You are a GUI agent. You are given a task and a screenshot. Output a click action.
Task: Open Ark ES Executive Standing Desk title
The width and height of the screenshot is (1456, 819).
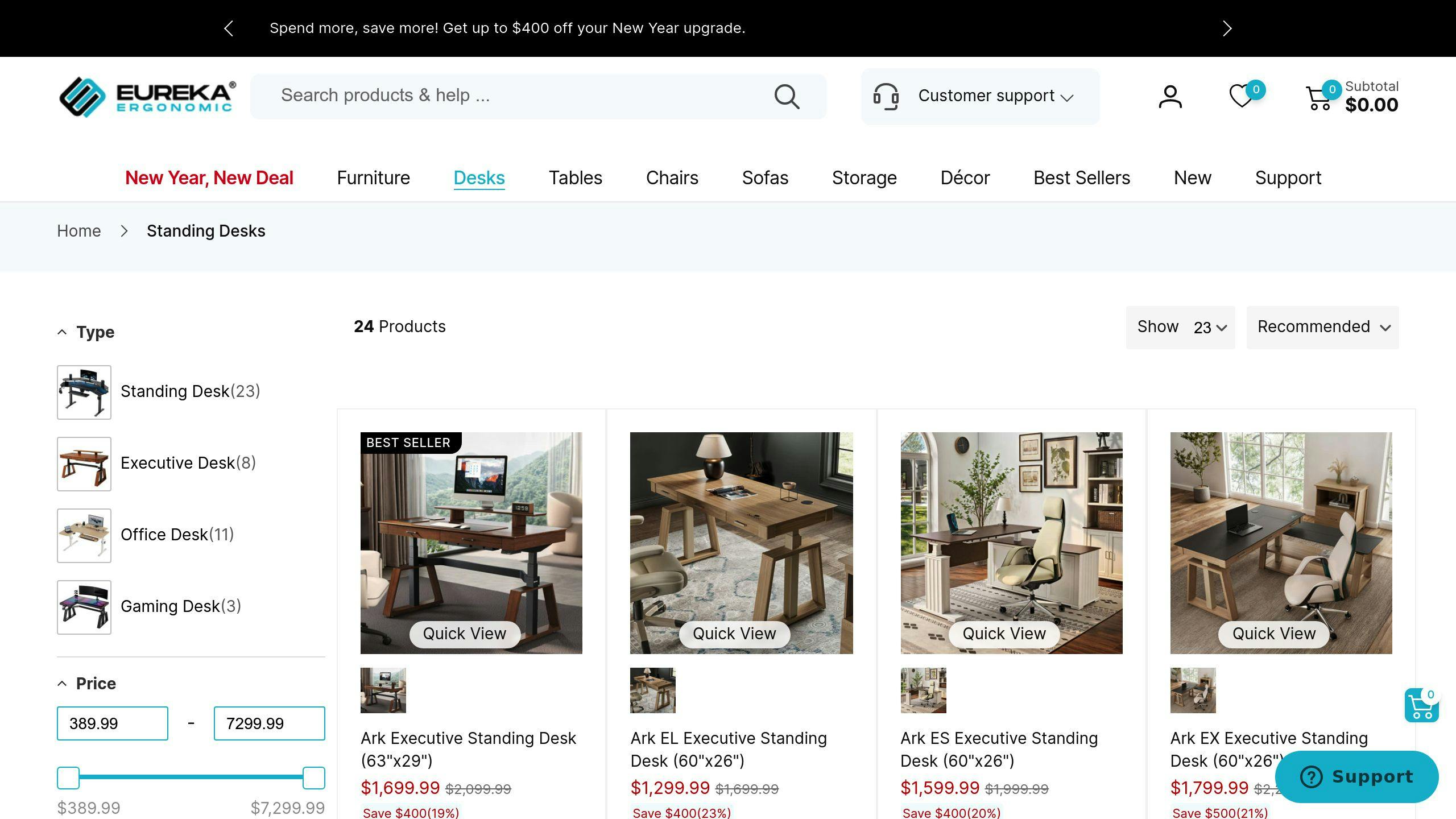[x=999, y=750]
